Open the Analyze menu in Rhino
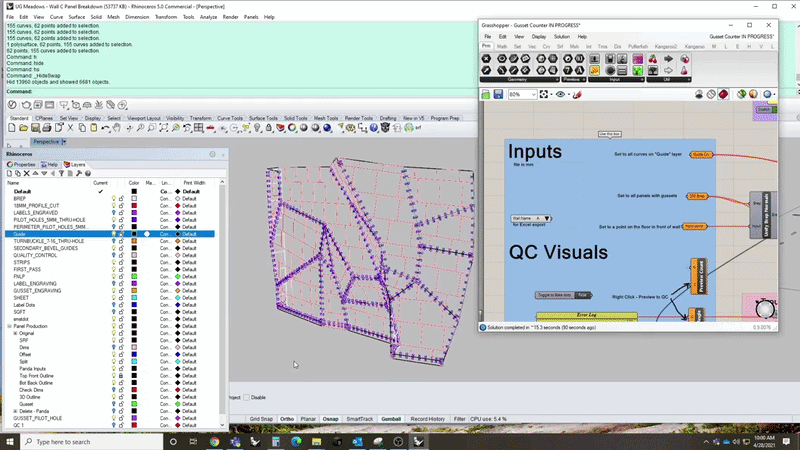The height and width of the screenshot is (450, 800). (208, 17)
